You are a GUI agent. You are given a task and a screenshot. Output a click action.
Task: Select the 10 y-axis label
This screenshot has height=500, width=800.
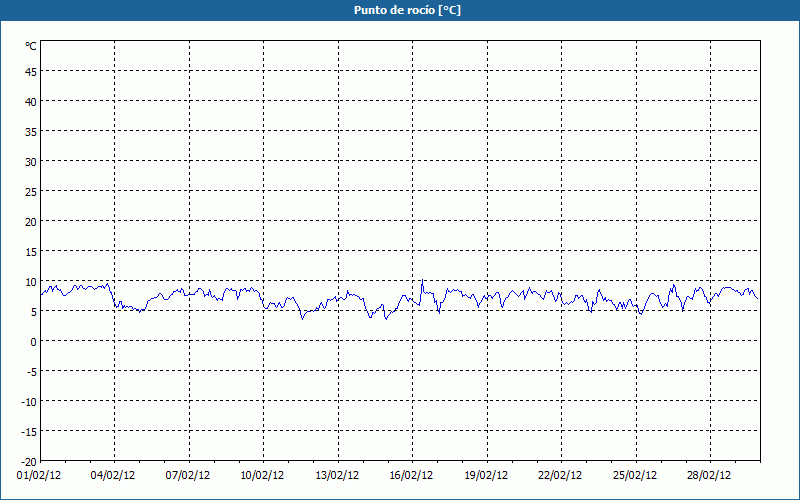pyautogui.click(x=31, y=282)
